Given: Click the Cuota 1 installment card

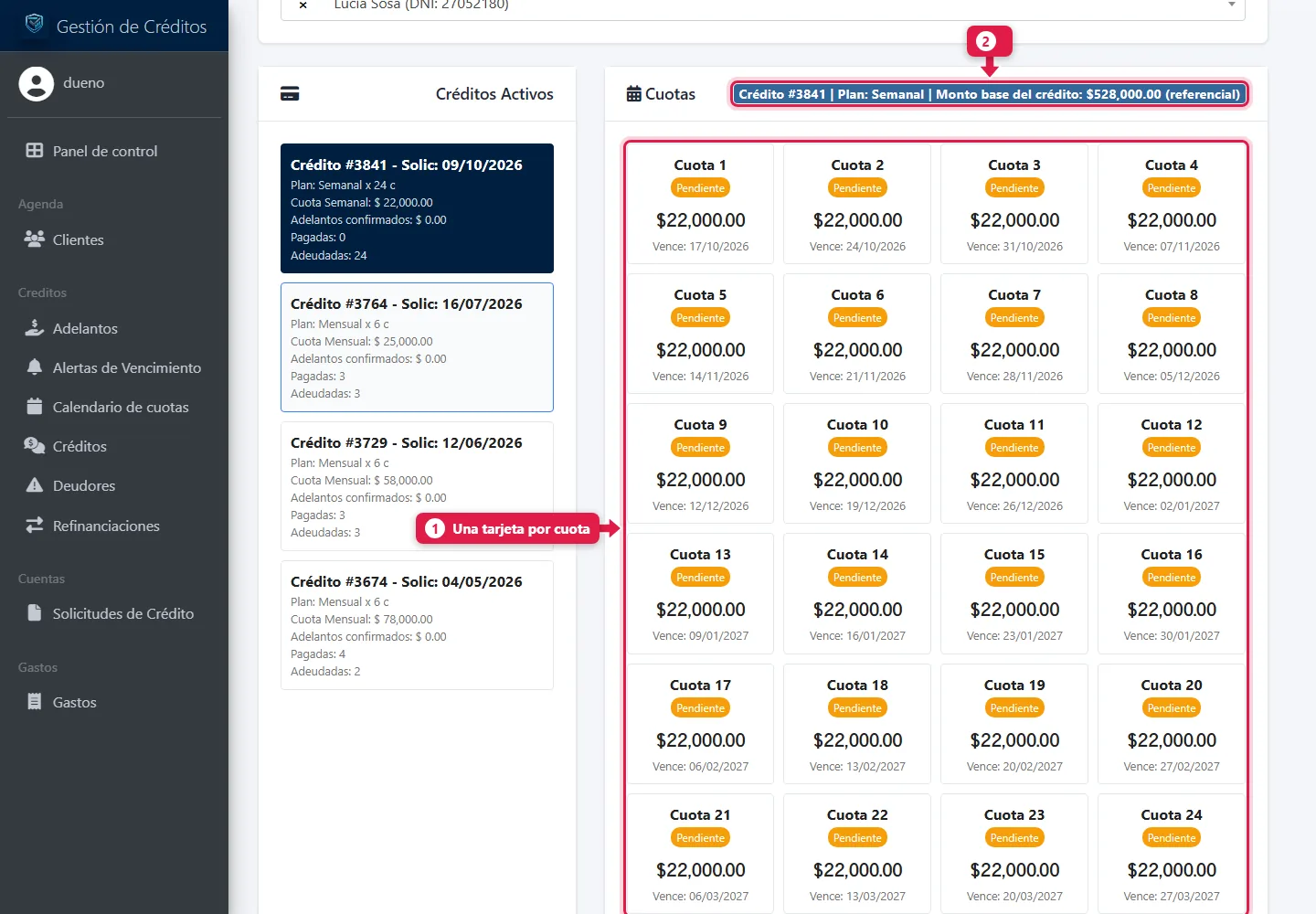Looking at the screenshot, I should 700,205.
